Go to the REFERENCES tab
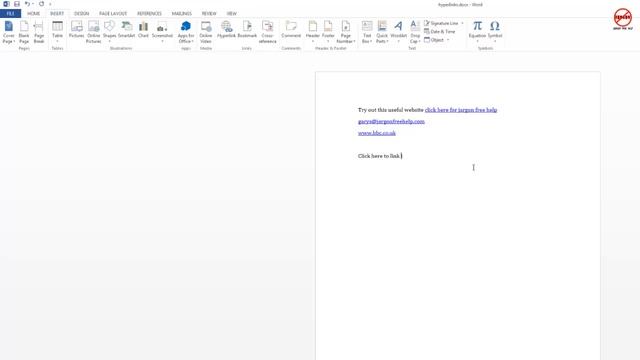Viewport: 640px width, 360px height. coord(149,13)
